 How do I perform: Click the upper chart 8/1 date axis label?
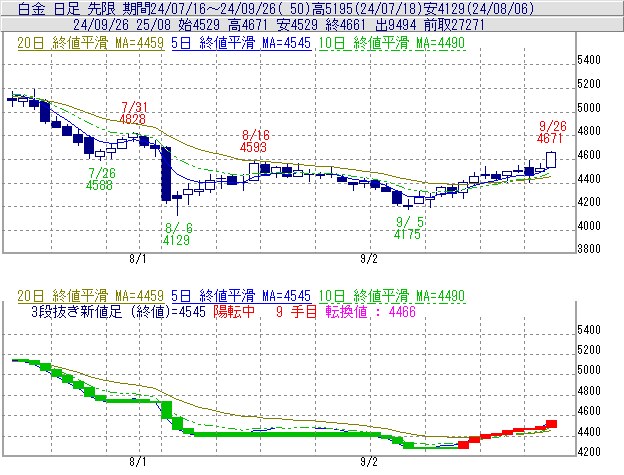pyautogui.click(x=138, y=259)
